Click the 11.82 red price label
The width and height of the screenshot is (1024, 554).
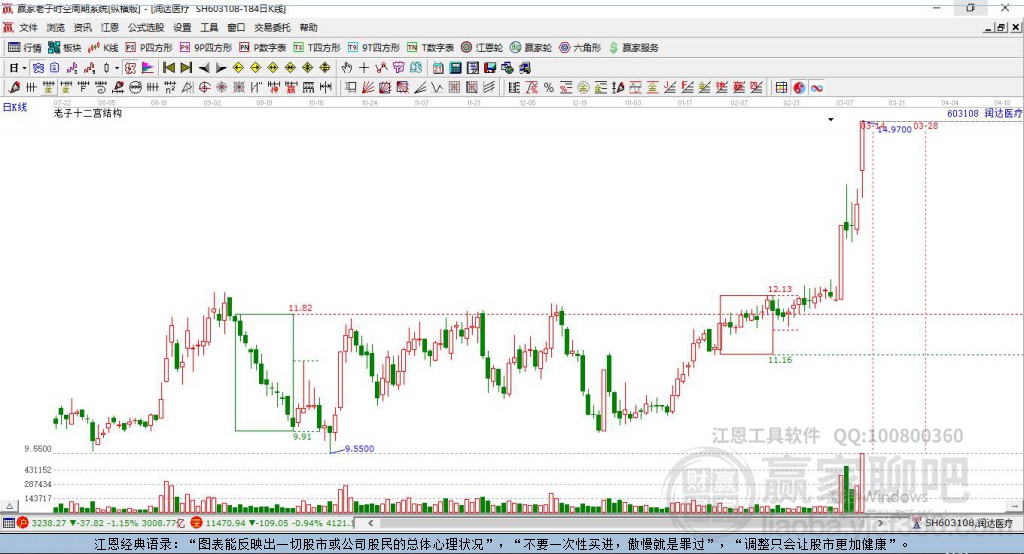300,308
